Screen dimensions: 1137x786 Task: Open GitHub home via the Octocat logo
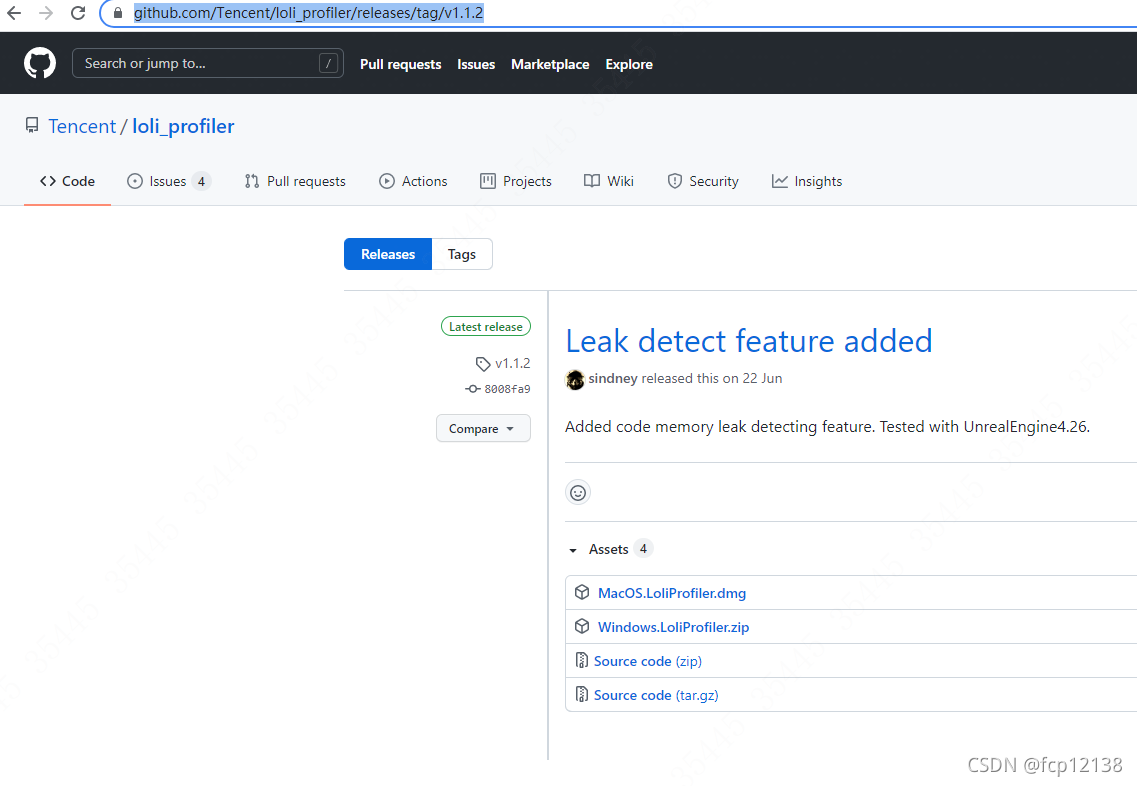tap(40, 63)
